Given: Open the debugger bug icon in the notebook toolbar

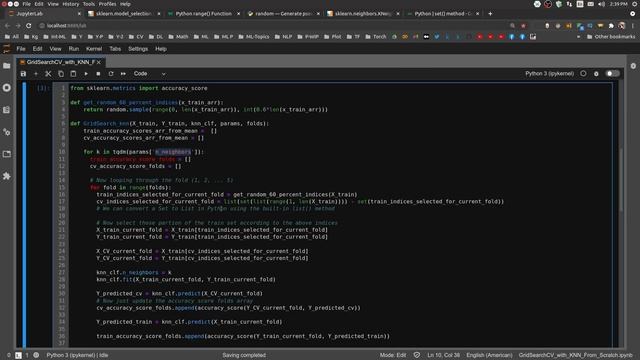Looking at the screenshot, I should [596, 74].
